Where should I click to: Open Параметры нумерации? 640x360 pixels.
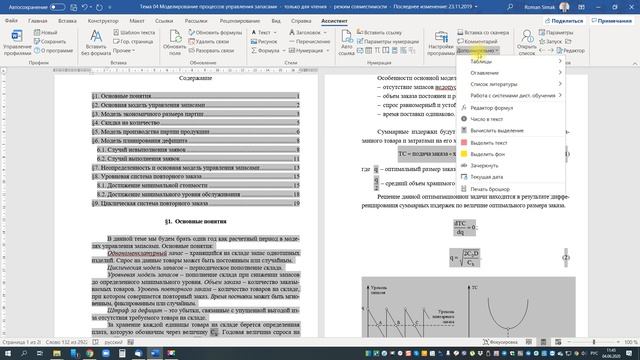coord(388,41)
